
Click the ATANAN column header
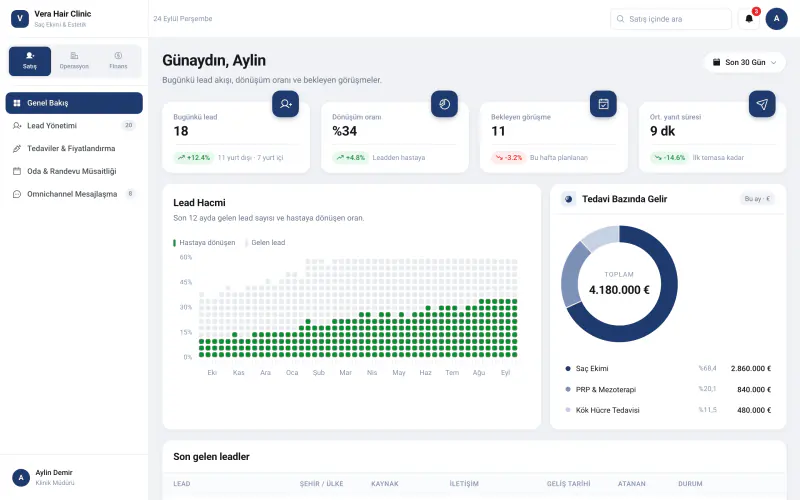point(632,484)
